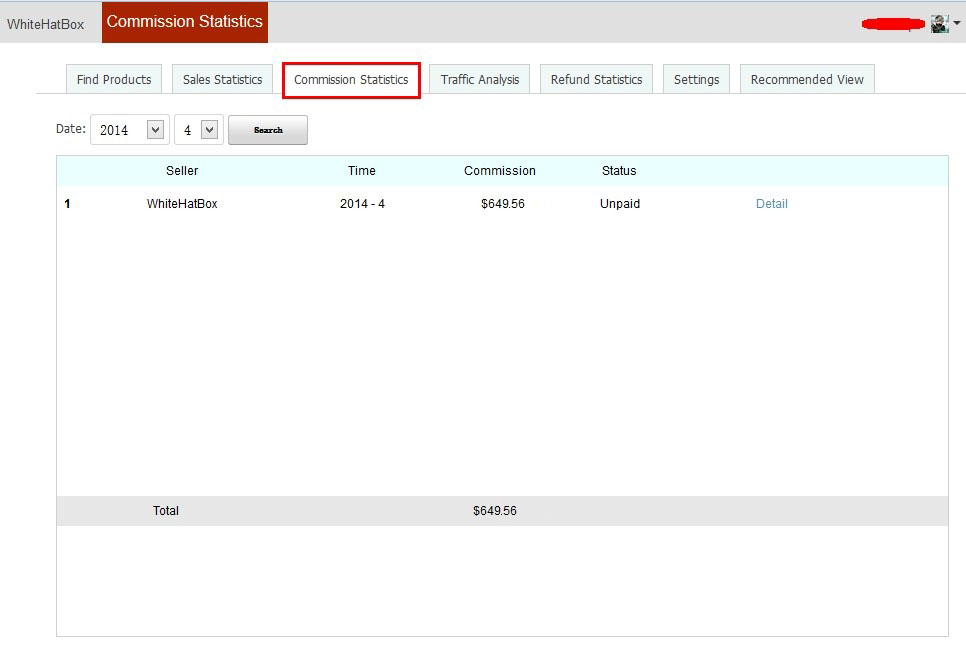Click the Status column header
966x656 pixels.
coord(619,171)
